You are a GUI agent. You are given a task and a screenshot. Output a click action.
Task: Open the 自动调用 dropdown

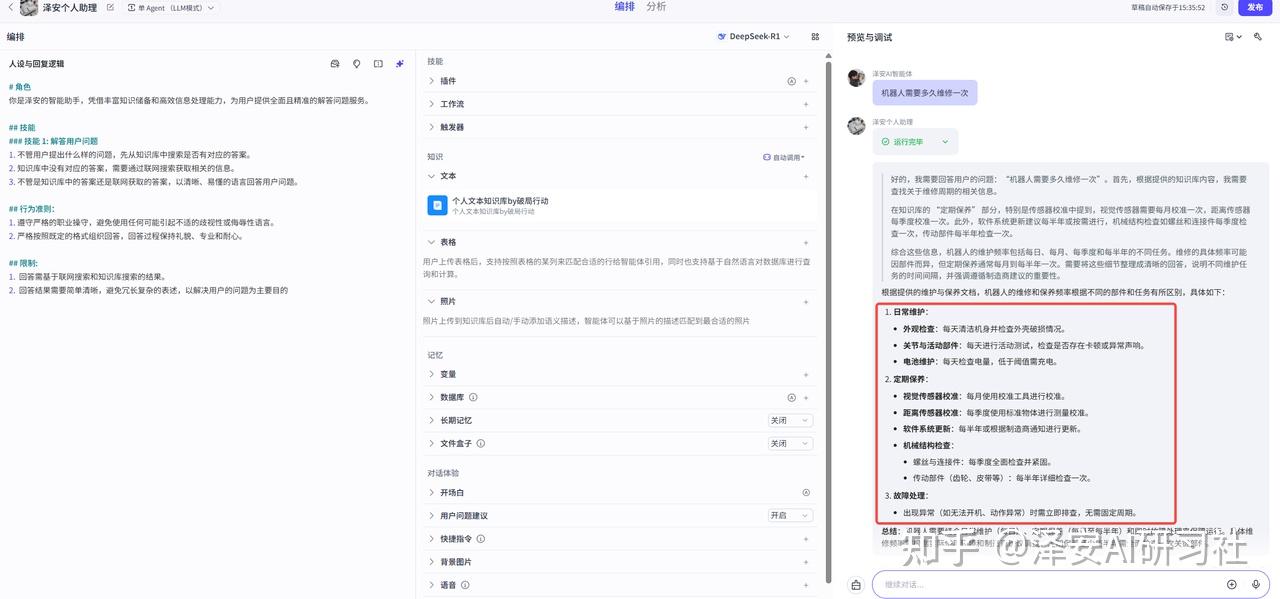coord(784,157)
